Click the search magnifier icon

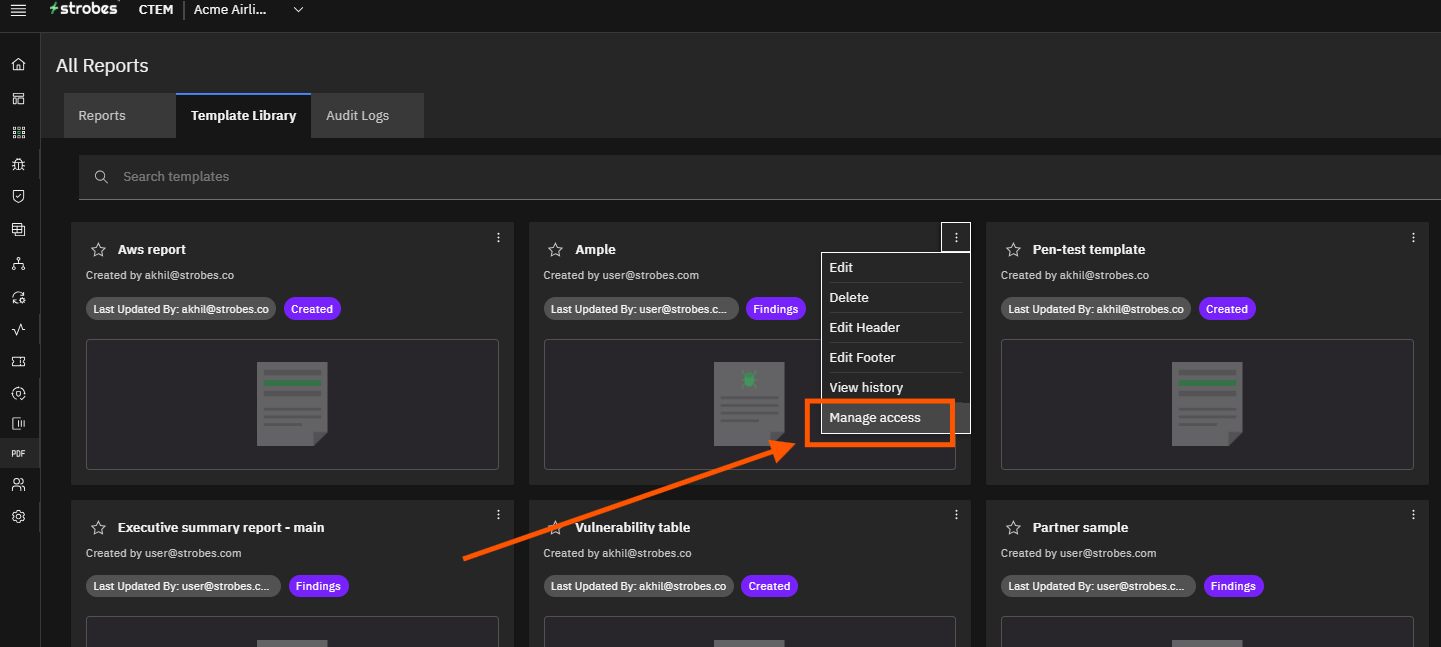point(101,177)
